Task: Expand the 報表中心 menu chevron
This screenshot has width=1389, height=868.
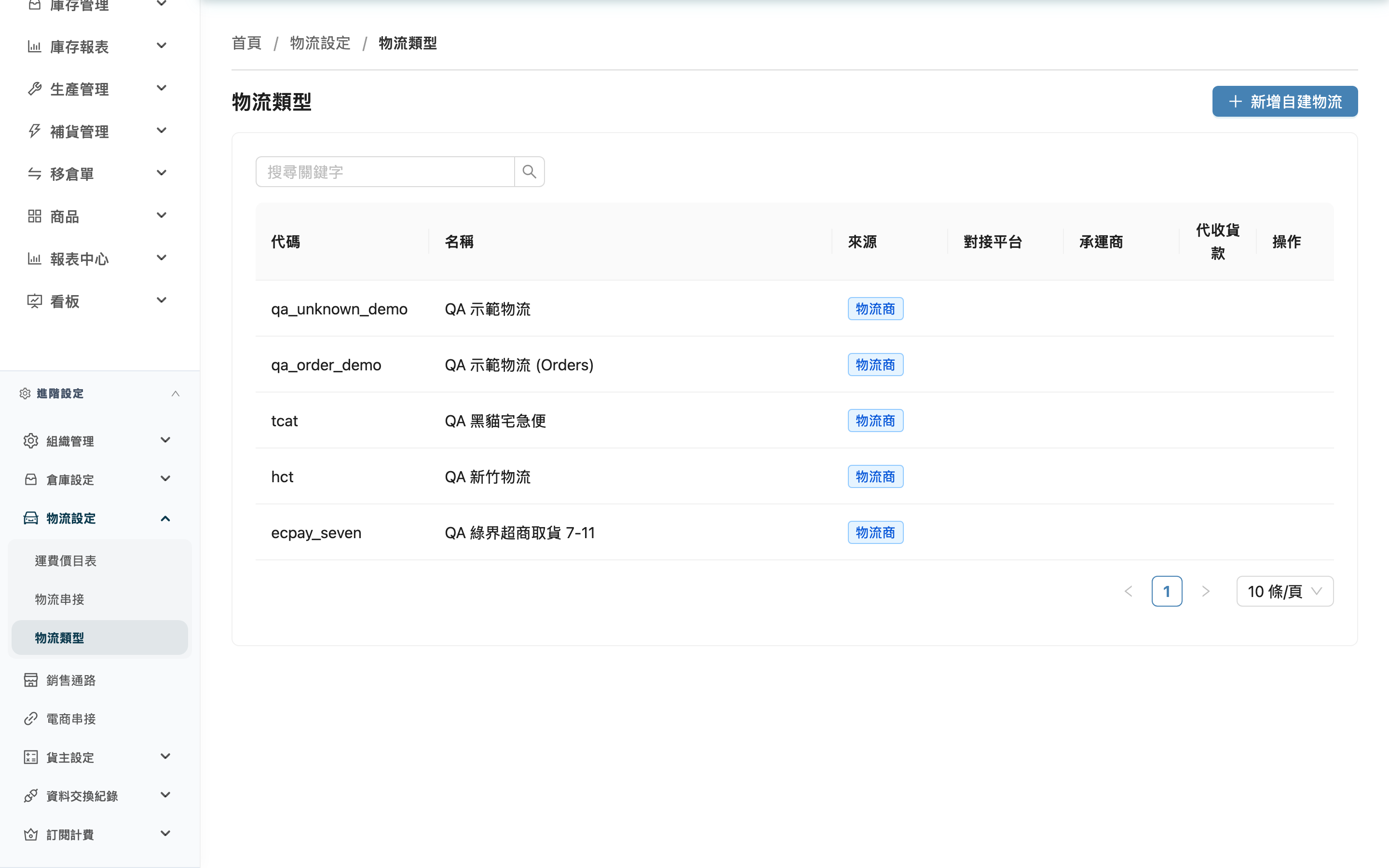Action: 162,258
